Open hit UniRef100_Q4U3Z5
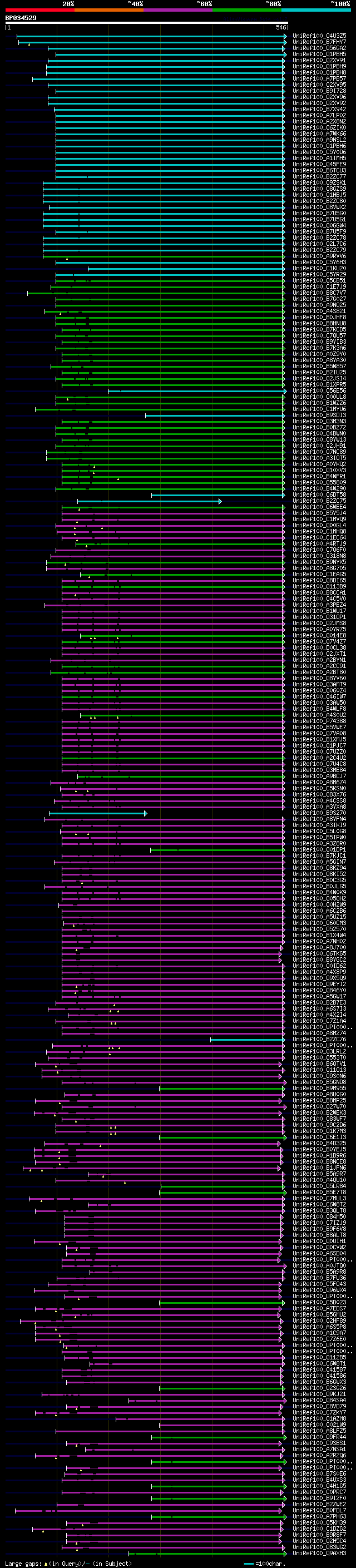356x1568 pixels. point(319,36)
